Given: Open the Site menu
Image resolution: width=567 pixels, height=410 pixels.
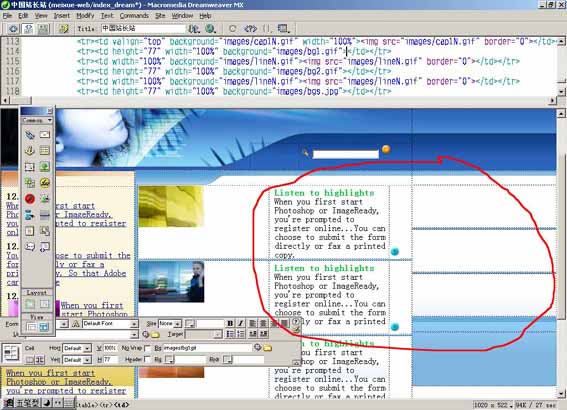Looking at the screenshot, I should point(160,16).
